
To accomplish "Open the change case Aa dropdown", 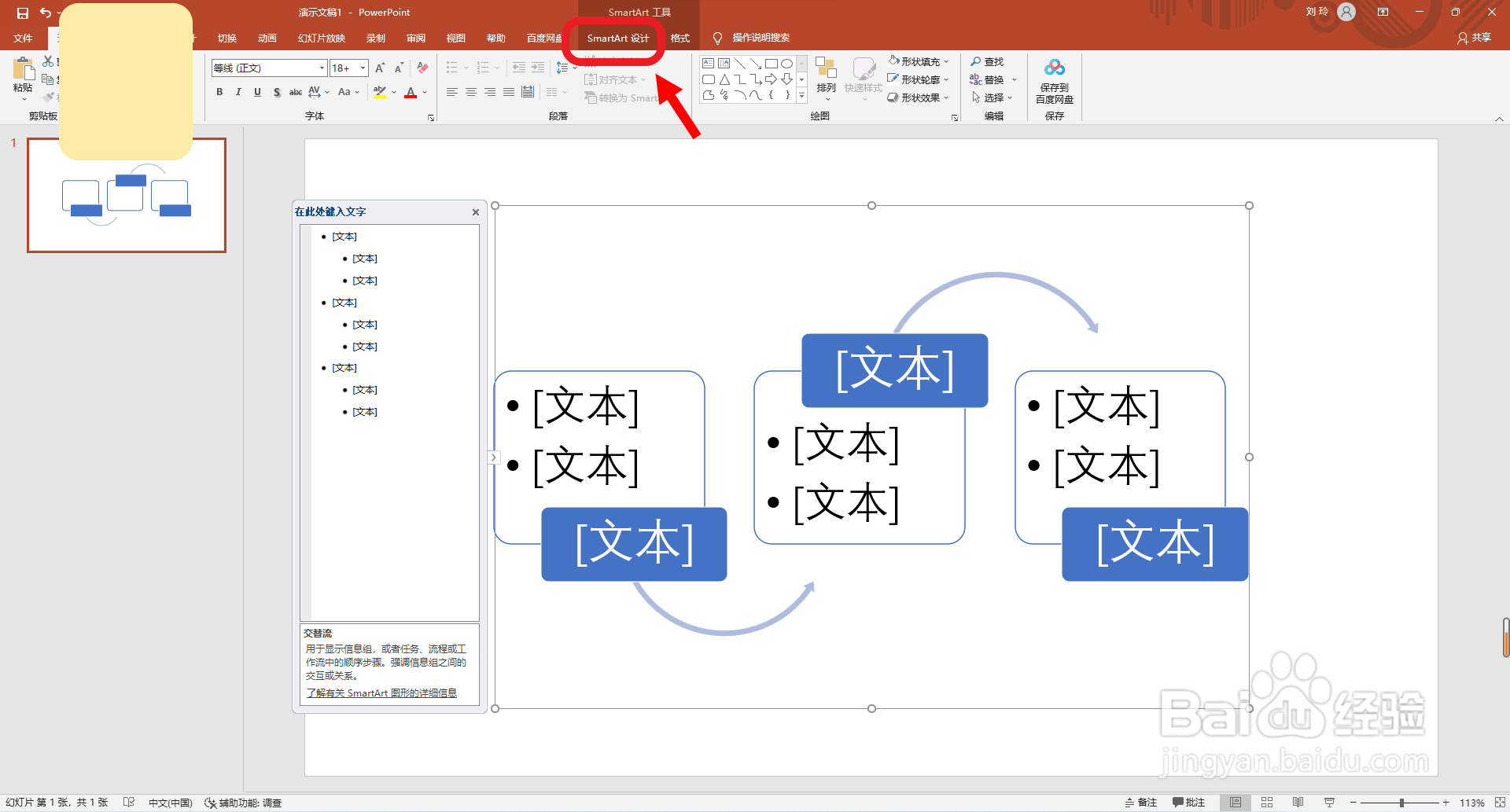I will click(348, 92).
